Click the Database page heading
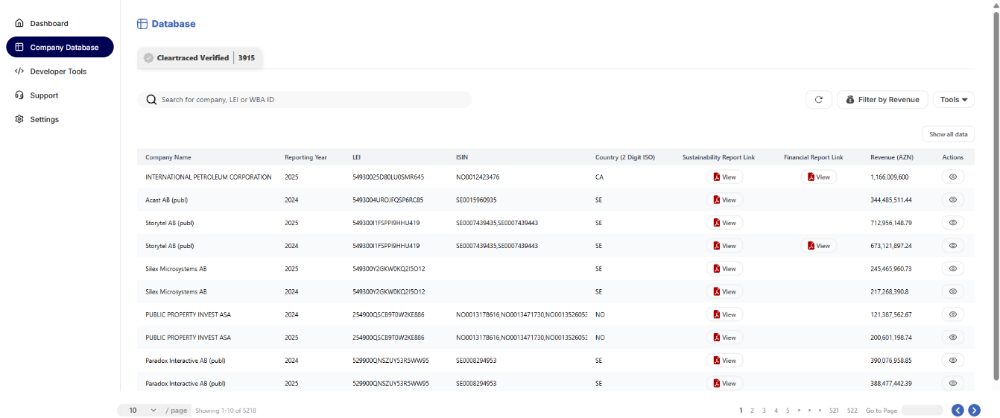1000x418 pixels. pos(166,24)
